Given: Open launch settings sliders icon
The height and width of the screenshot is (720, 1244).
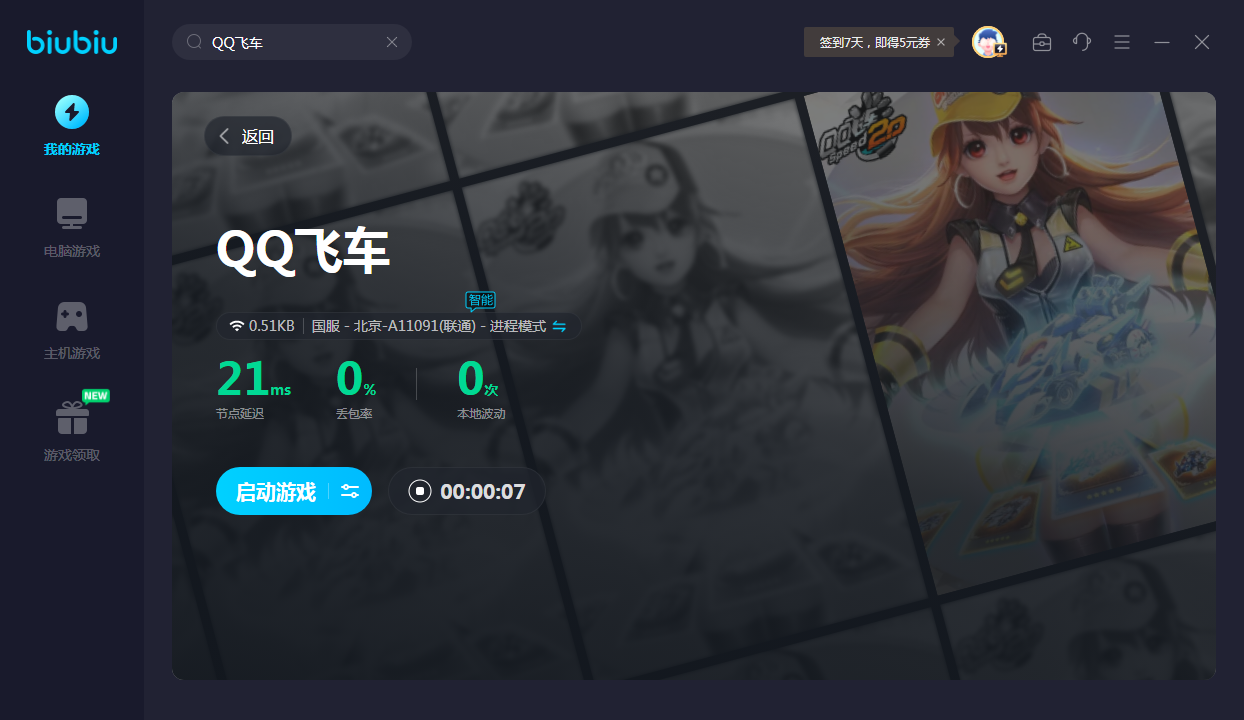Looking at the screenshot, I should 350,491.
